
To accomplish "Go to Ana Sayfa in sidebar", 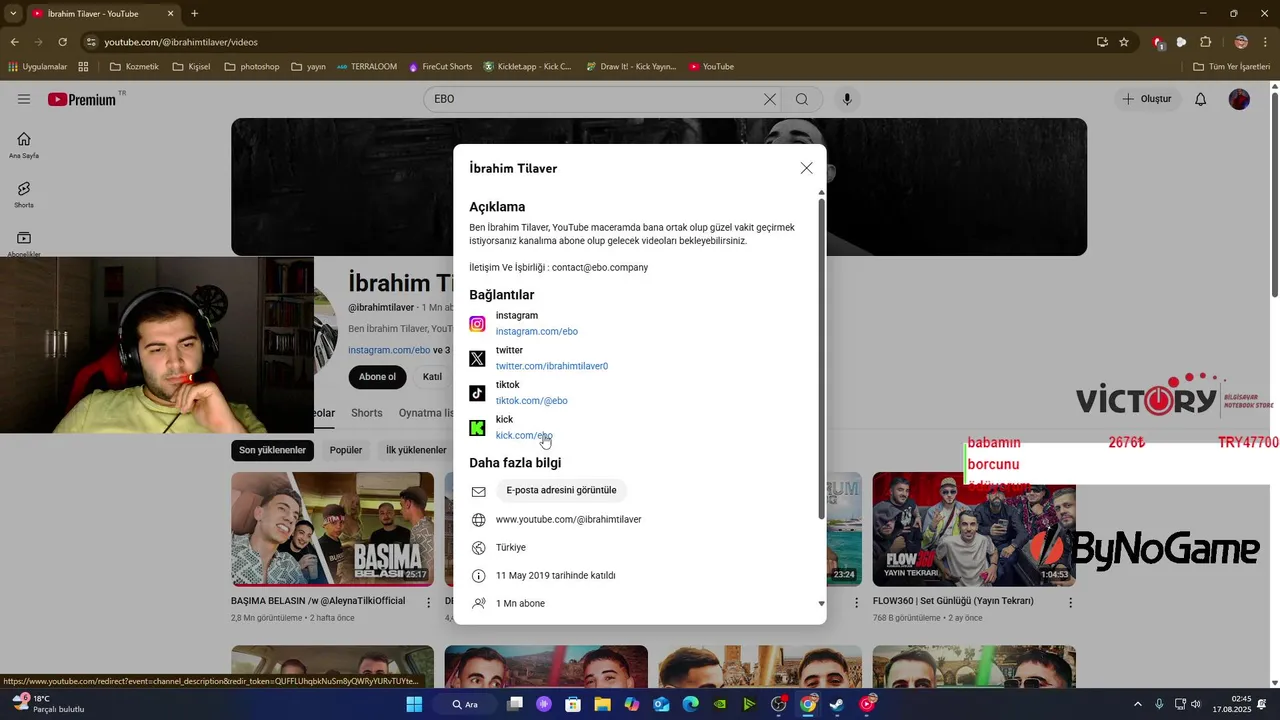I will pos(24,145).
